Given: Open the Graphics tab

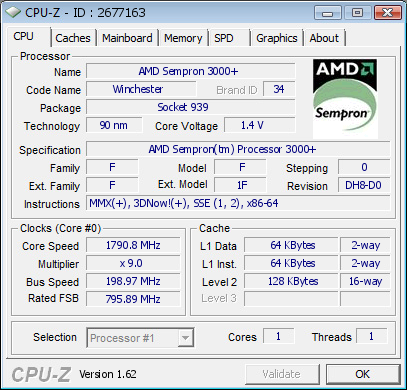Looking at the screenshot, I should pos(277,38).
